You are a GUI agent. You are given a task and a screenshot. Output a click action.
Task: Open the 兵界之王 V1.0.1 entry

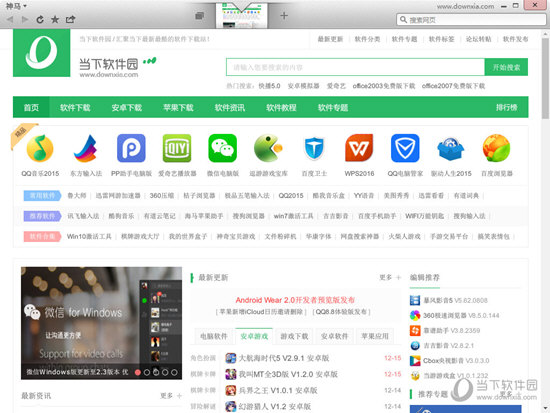point(278,390)
